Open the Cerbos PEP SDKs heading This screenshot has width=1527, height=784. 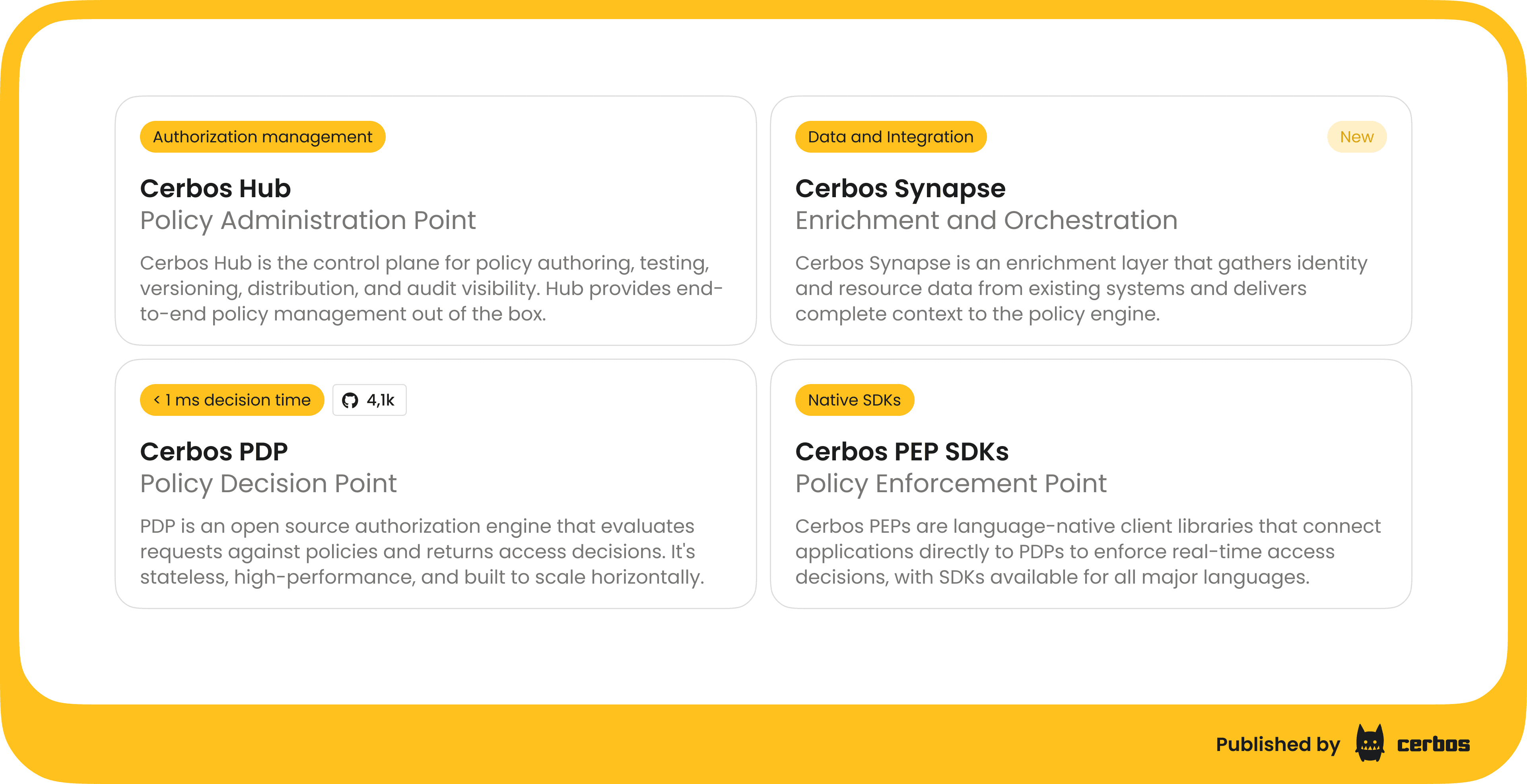901,452
